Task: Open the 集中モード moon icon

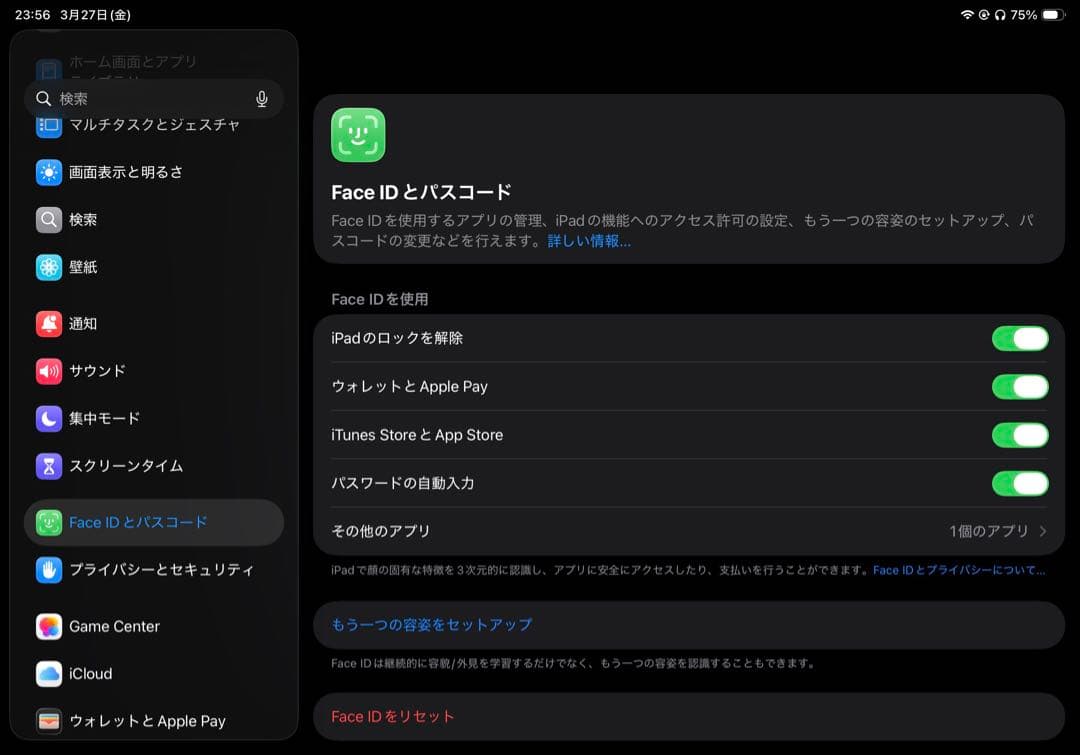Action: [49, 419]
